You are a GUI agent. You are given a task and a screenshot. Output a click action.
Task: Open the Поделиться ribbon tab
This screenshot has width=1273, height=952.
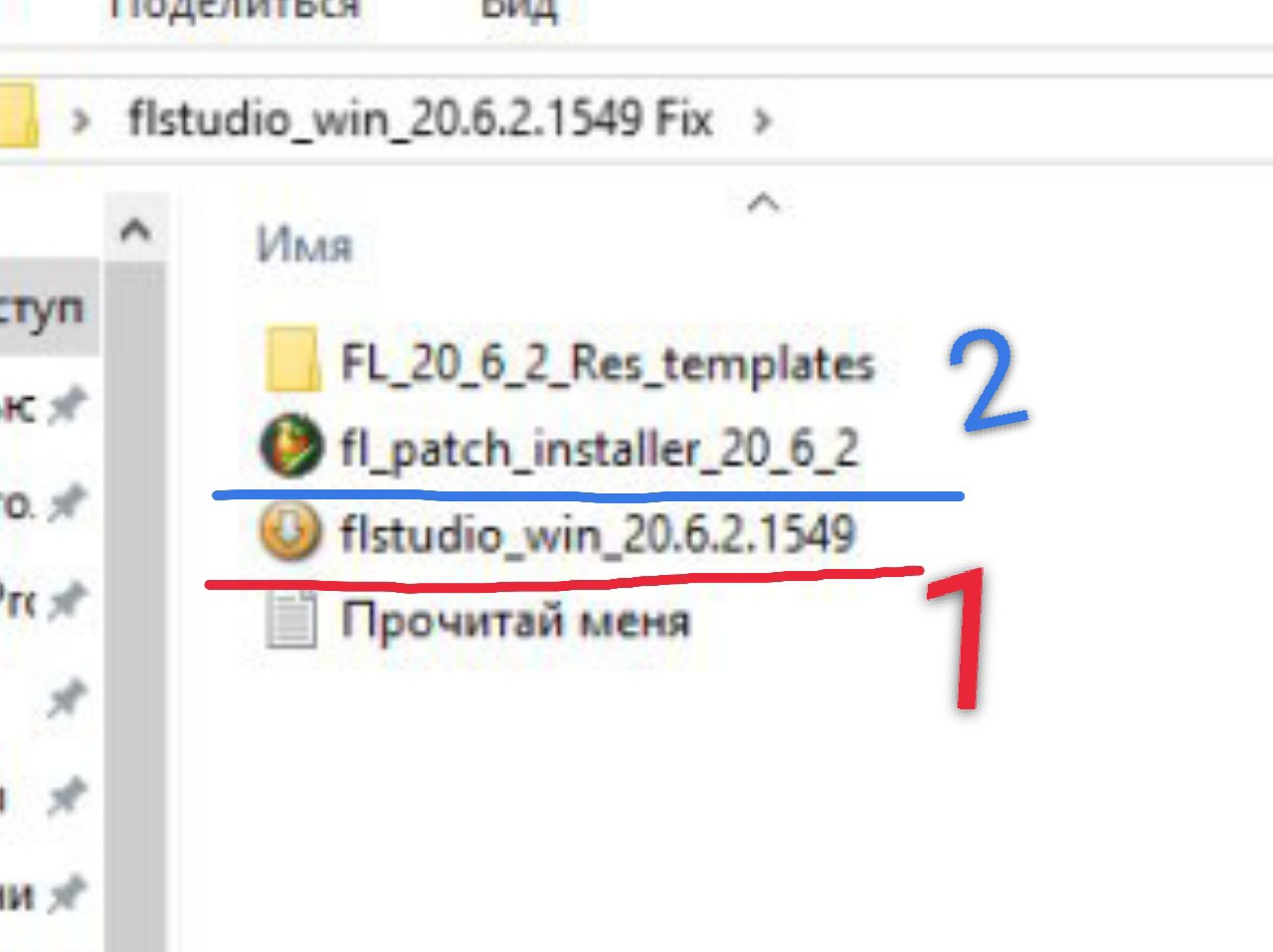pyautogui.click(x=233, y=10)
